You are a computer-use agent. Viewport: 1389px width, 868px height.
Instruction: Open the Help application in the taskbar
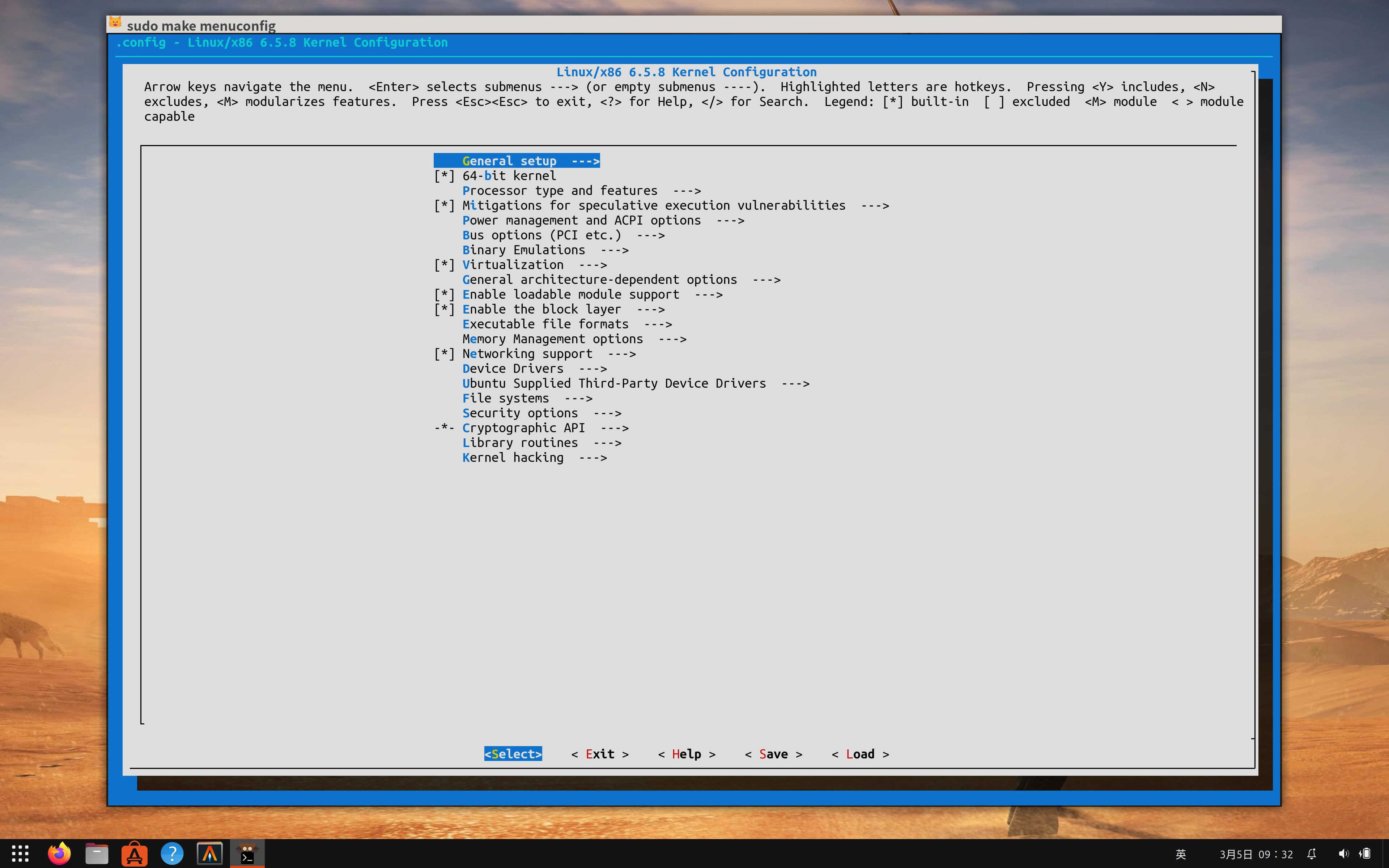tap(172, 854)
